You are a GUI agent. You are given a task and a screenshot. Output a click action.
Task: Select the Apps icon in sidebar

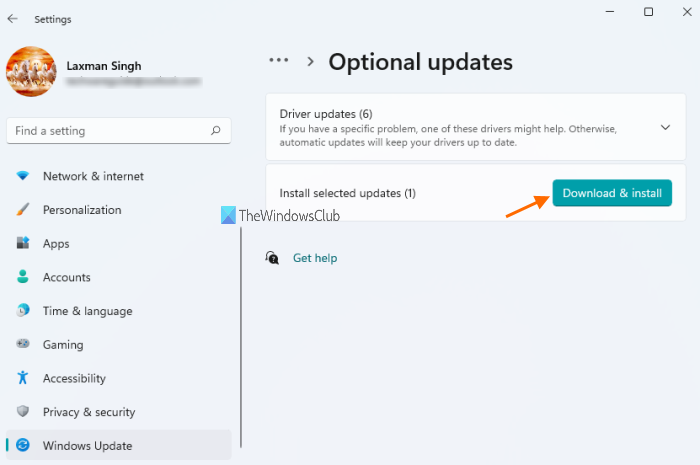[22, 243]
